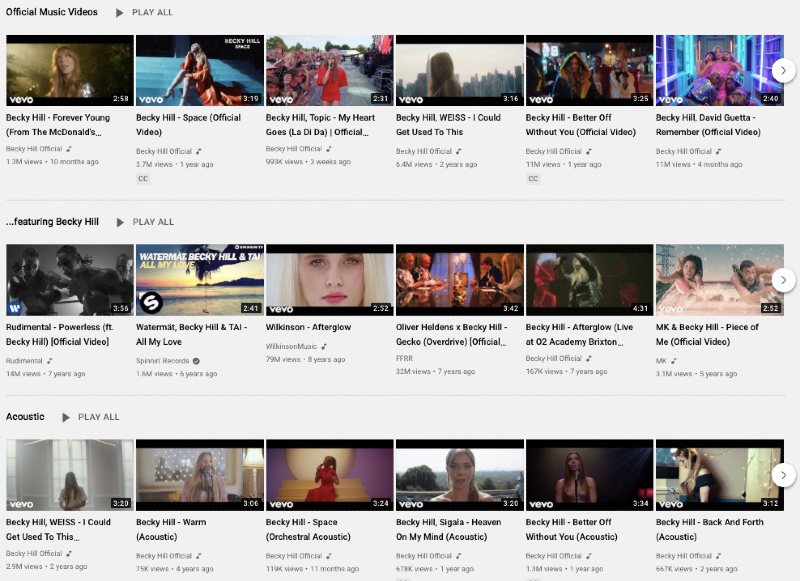Click title Rudimental - Powerless
800x581 pixels.
[x=60, y=334]
